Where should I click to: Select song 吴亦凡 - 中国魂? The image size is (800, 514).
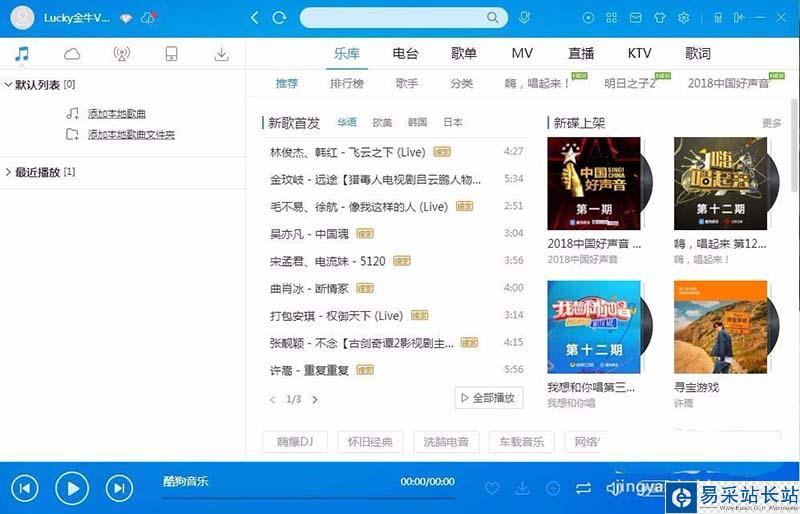coord(309,234)
